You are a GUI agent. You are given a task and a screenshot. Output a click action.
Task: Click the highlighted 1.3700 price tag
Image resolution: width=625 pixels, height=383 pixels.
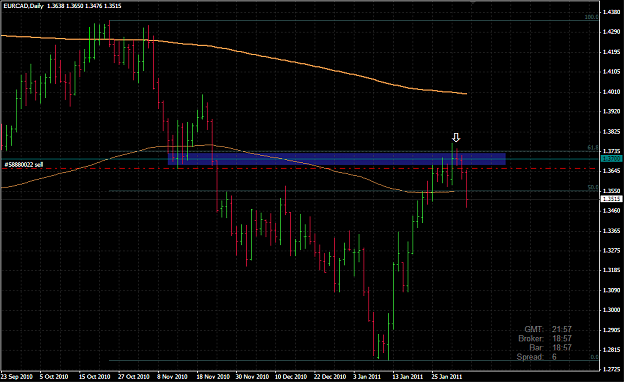[611, 159]
